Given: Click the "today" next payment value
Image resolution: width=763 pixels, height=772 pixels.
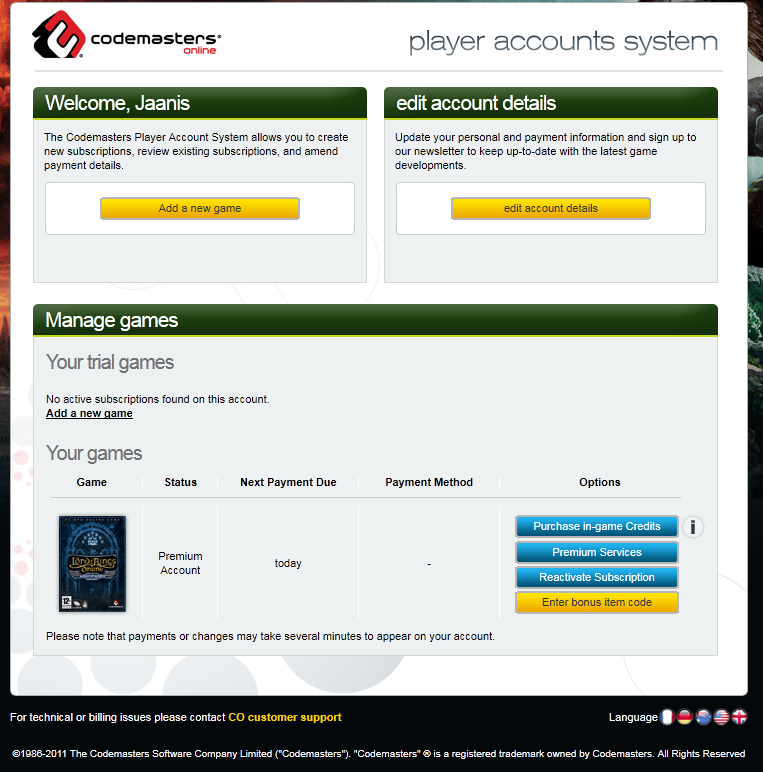Looking at the screenshot, I should [288, 563].
